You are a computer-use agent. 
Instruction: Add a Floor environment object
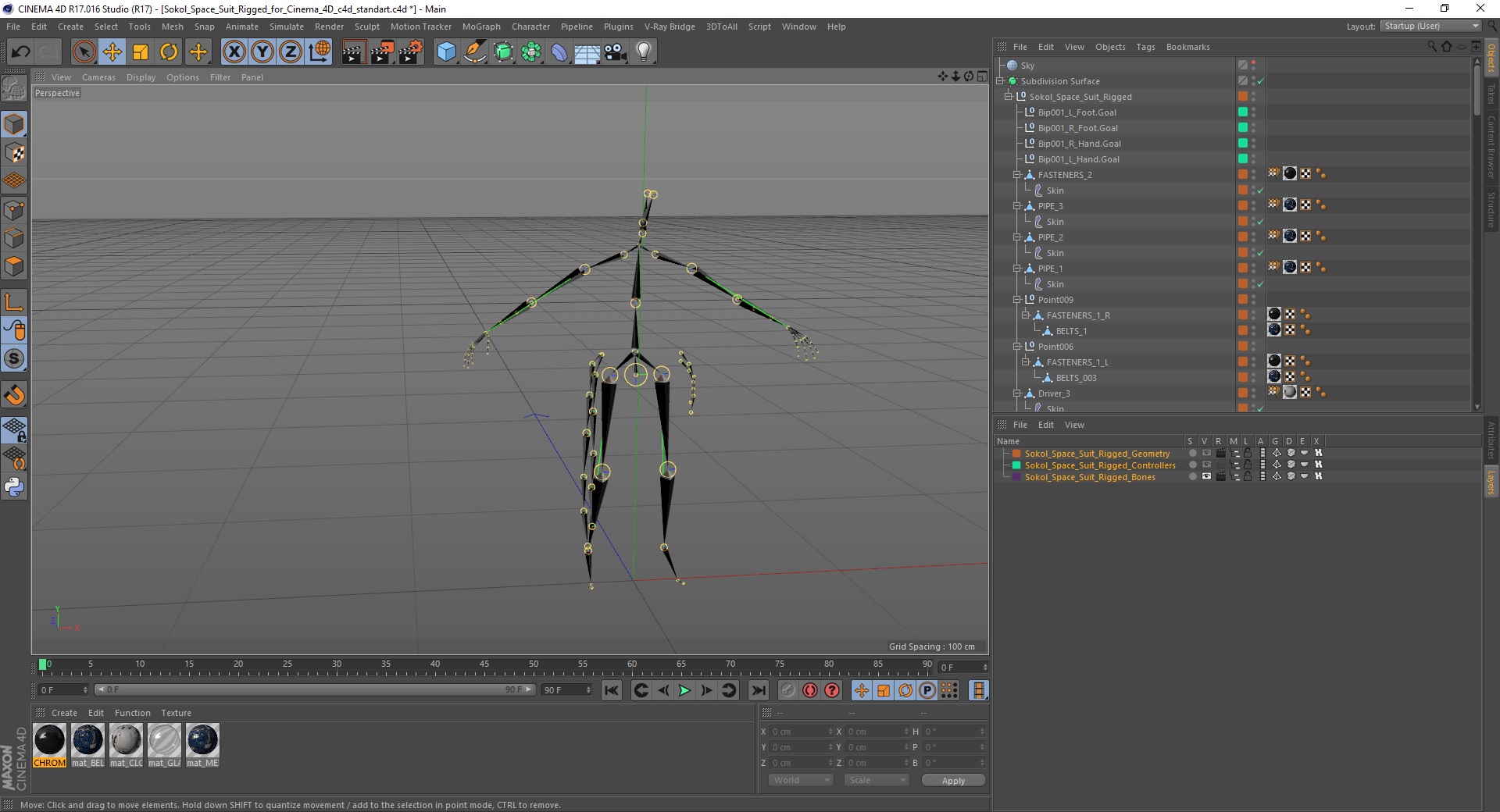[587, 52]
